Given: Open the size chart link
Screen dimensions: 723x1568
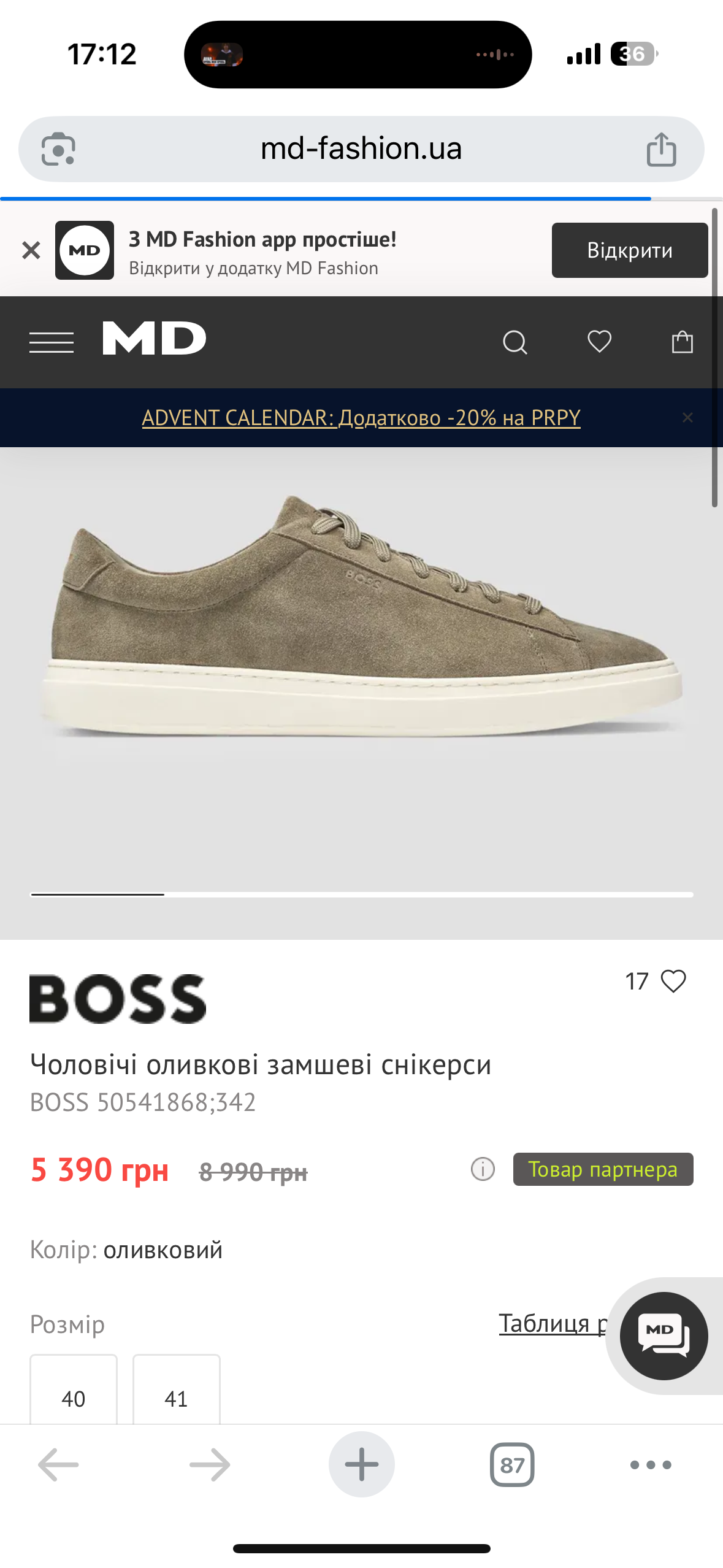Looking at the screenshot, I should coord(553,1323).
